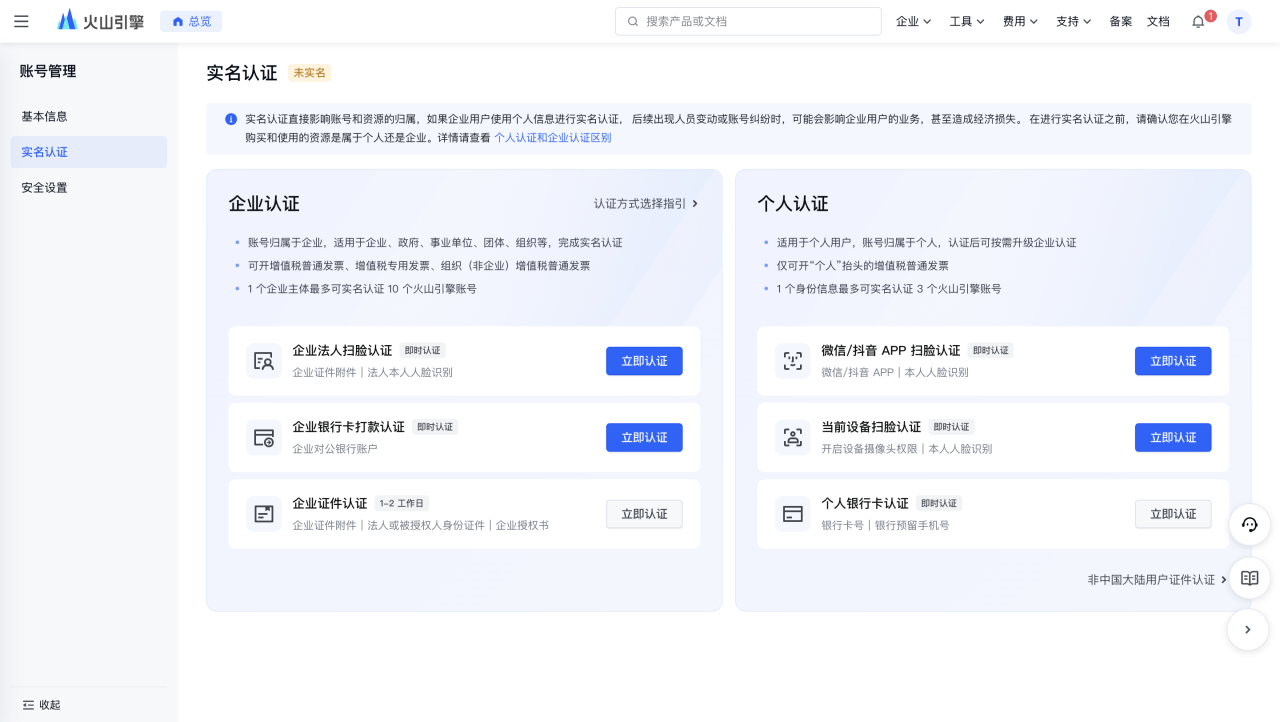
Task: Expand the 支持 dropdown menu
Action: [x=1074, y=21]
